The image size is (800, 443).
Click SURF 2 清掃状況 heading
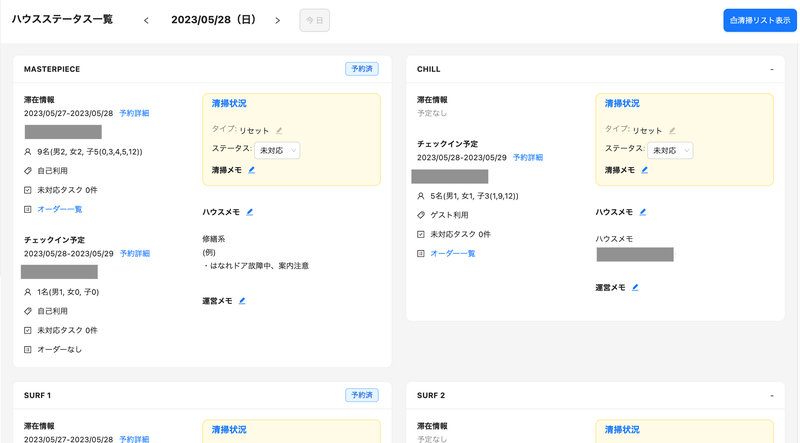pos(622,430)
